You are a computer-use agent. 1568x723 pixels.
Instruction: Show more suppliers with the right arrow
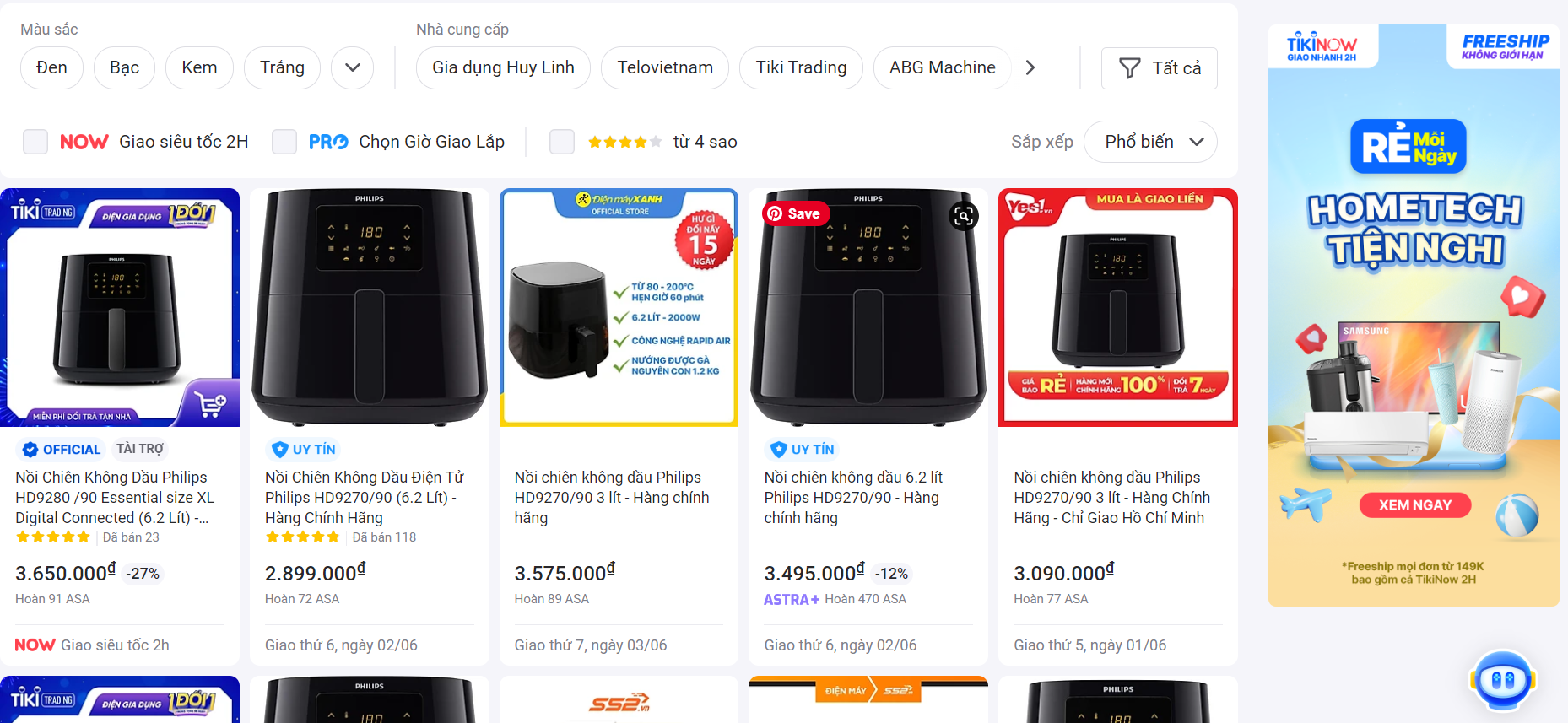[1030, 67]
